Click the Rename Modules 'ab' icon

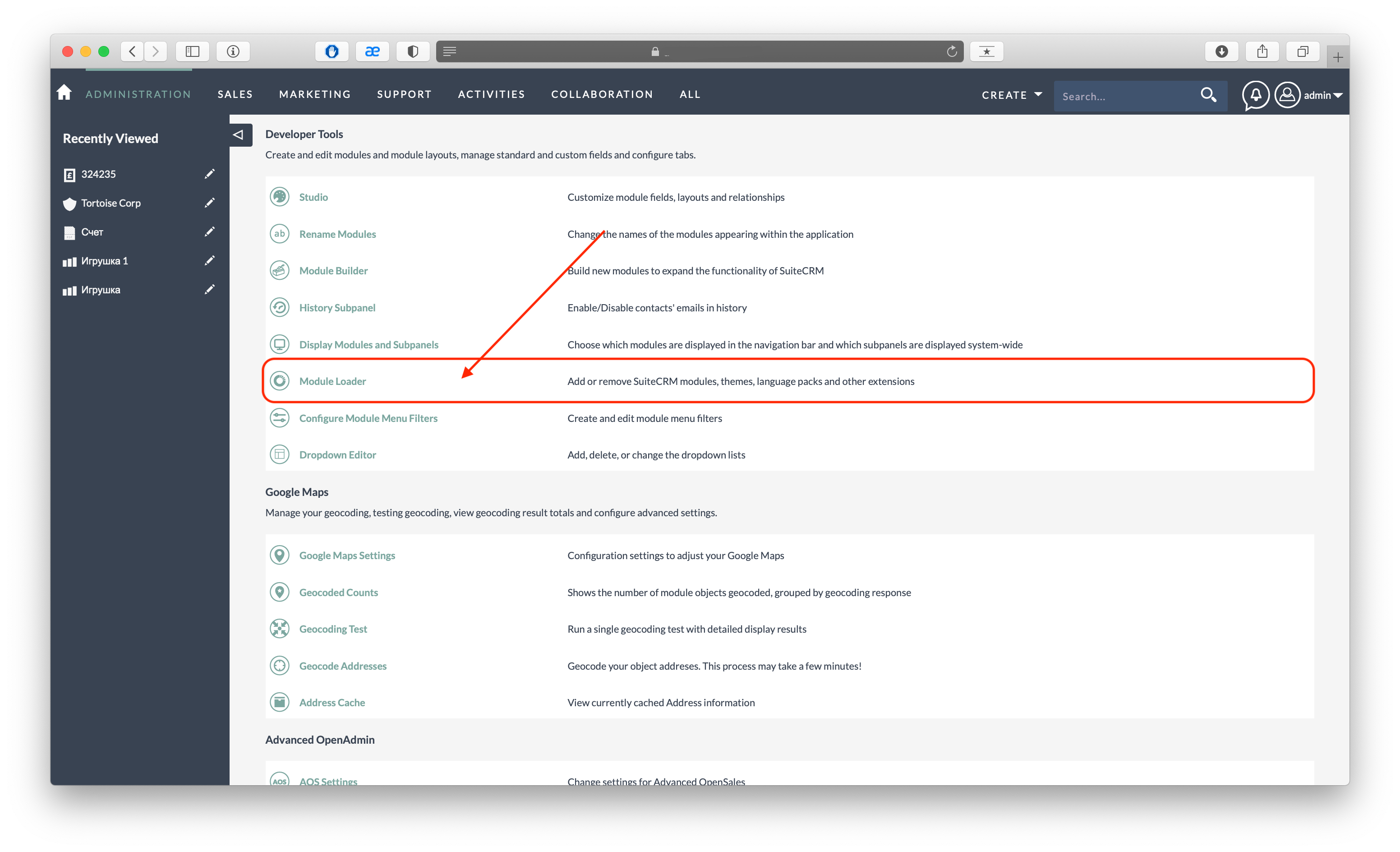(280, 234)
